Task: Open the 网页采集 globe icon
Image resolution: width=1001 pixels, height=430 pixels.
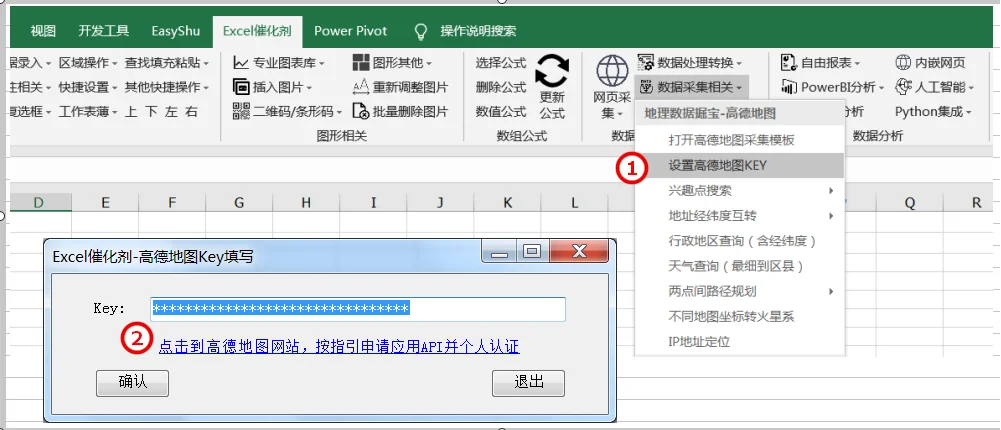Action: (612, 71)
